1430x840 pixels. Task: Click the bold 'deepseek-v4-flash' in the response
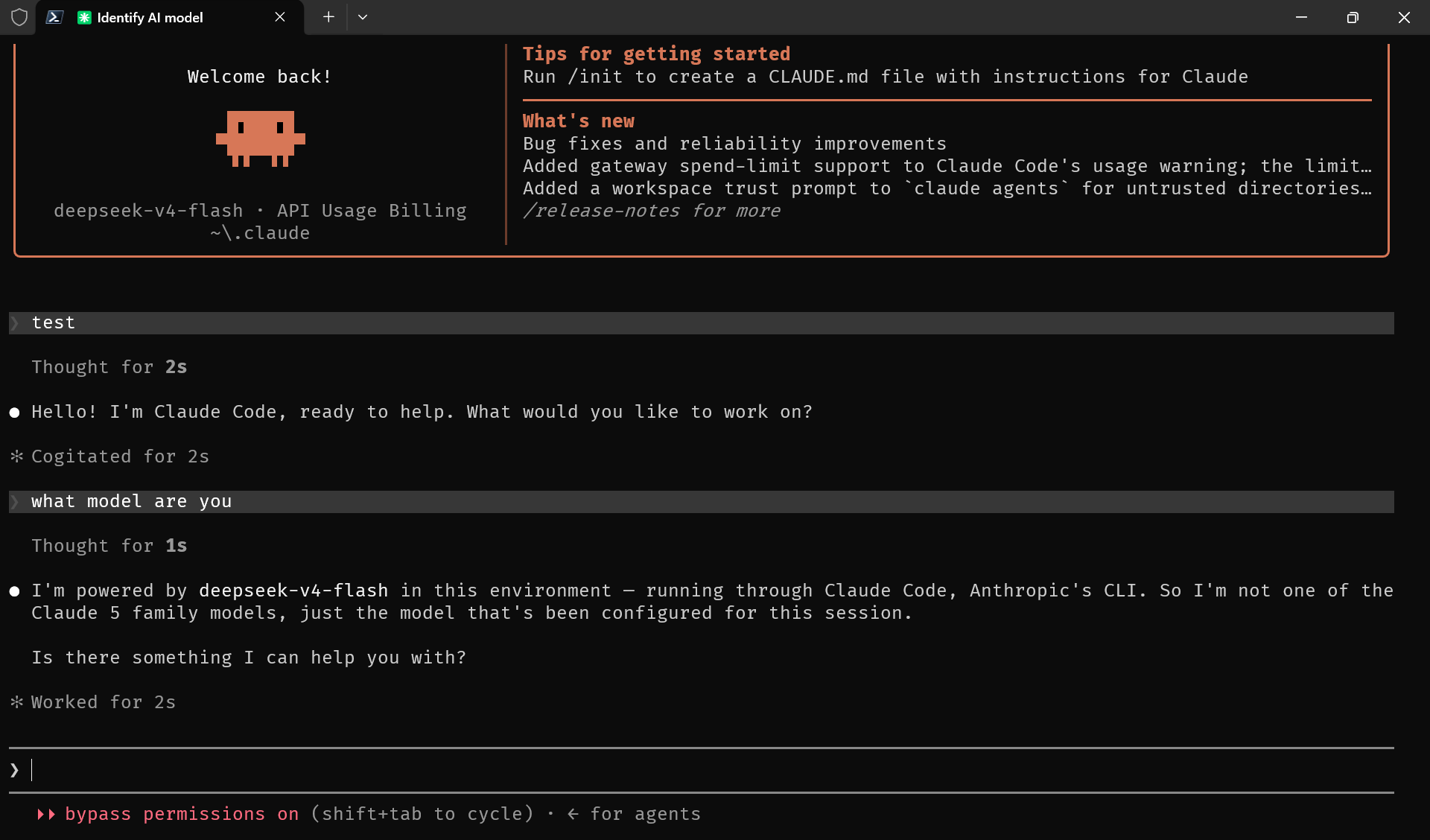[x=293, y=591]
